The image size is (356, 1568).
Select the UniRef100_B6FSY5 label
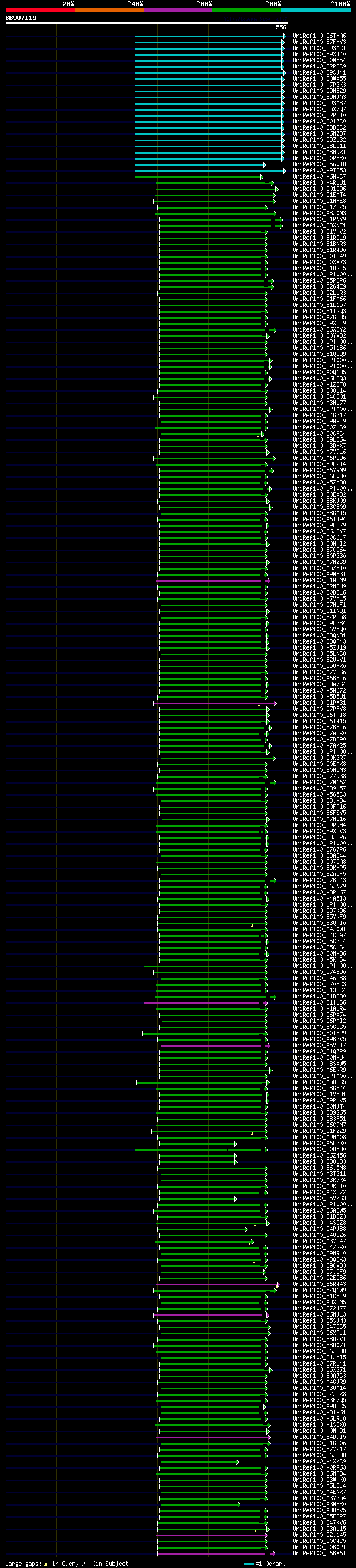click(x=319, y=814)
